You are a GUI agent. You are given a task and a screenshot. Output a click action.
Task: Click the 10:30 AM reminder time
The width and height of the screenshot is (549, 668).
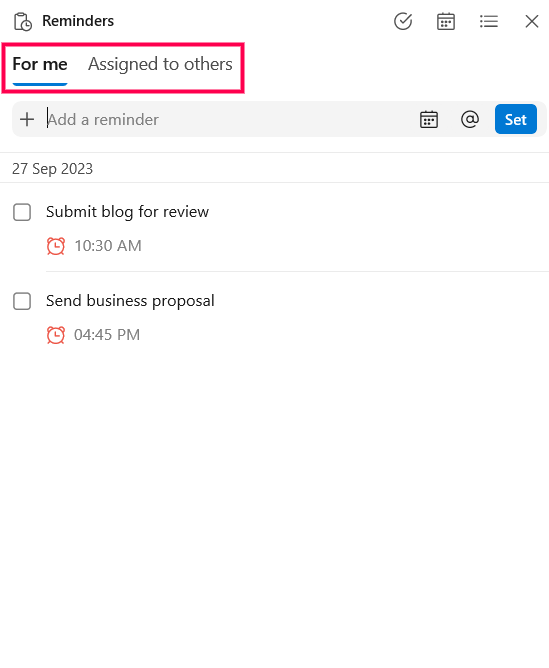point(108,246)
